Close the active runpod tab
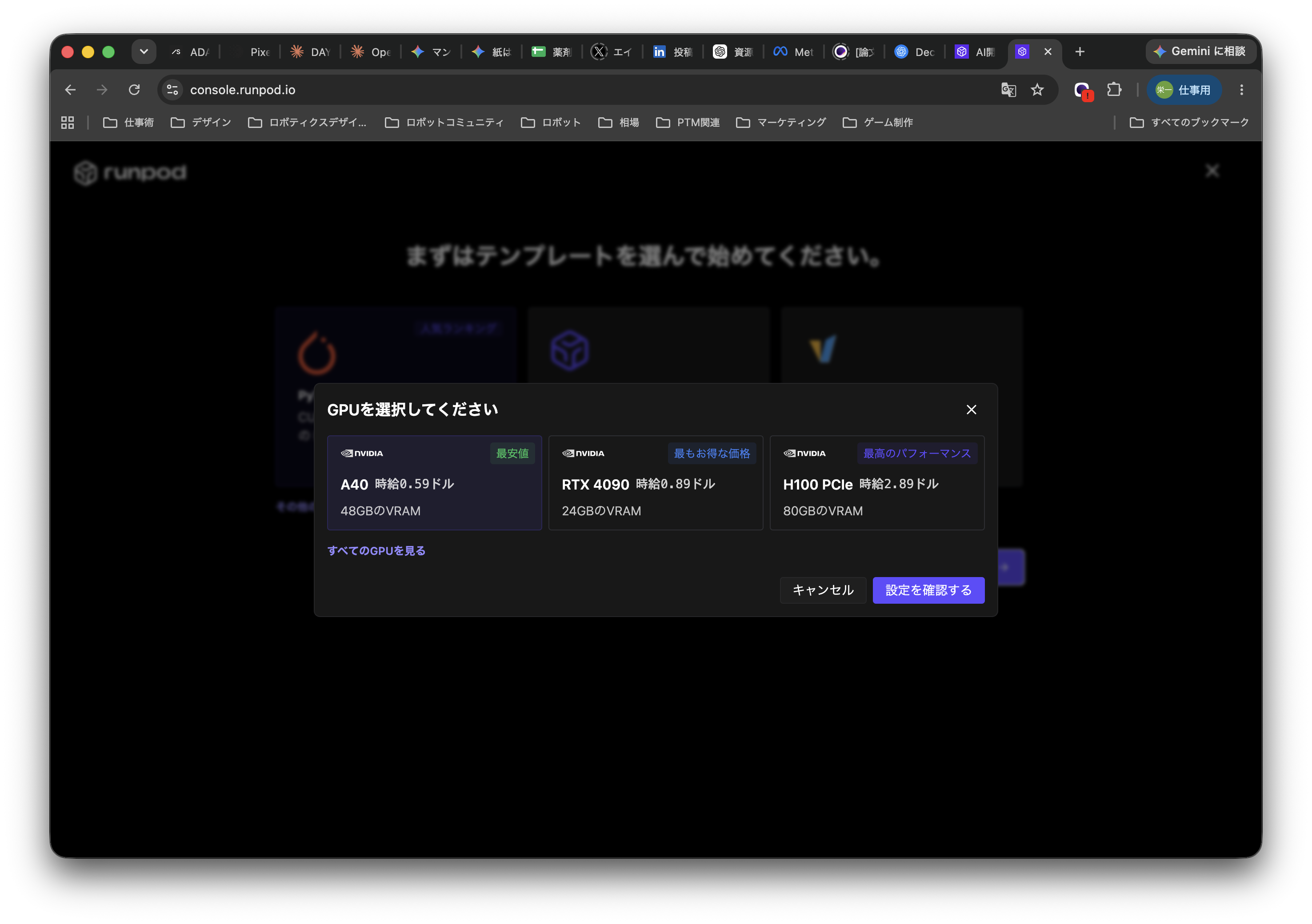The image size is (1312, 924). click(x=1048, y=52)
